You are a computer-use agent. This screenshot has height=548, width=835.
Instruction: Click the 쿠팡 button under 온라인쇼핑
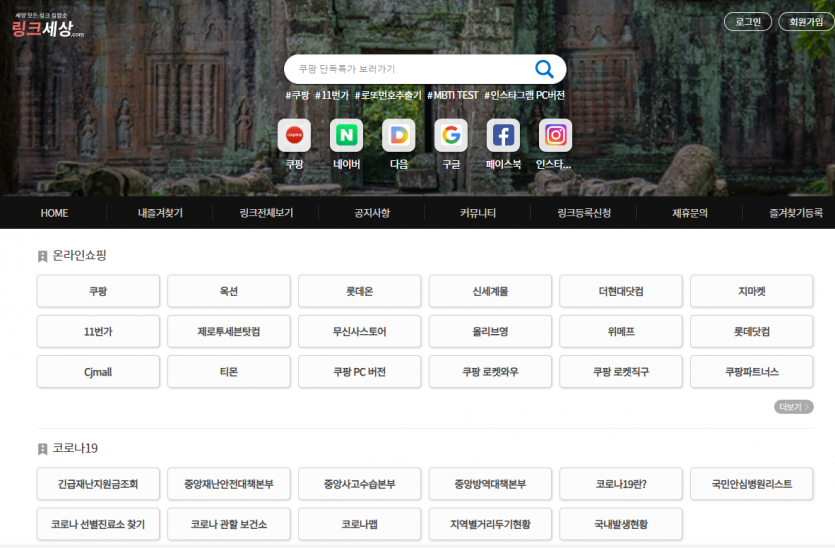click(x=98, y=291)
